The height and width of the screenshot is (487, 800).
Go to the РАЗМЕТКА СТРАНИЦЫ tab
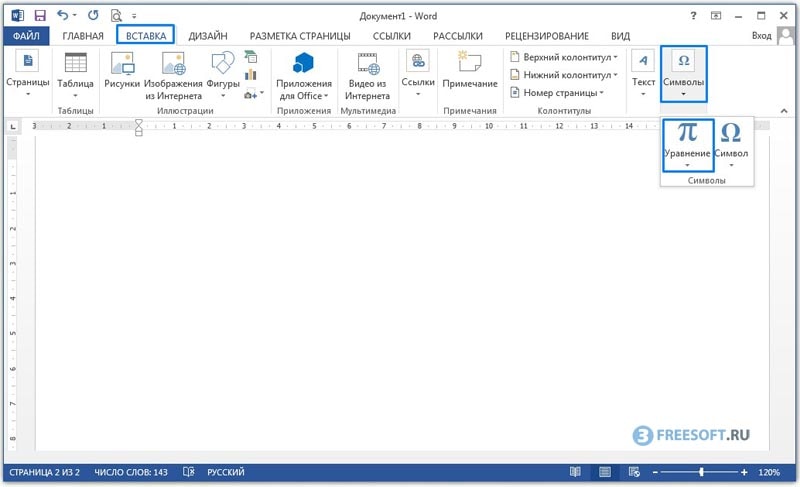point(300,36)
